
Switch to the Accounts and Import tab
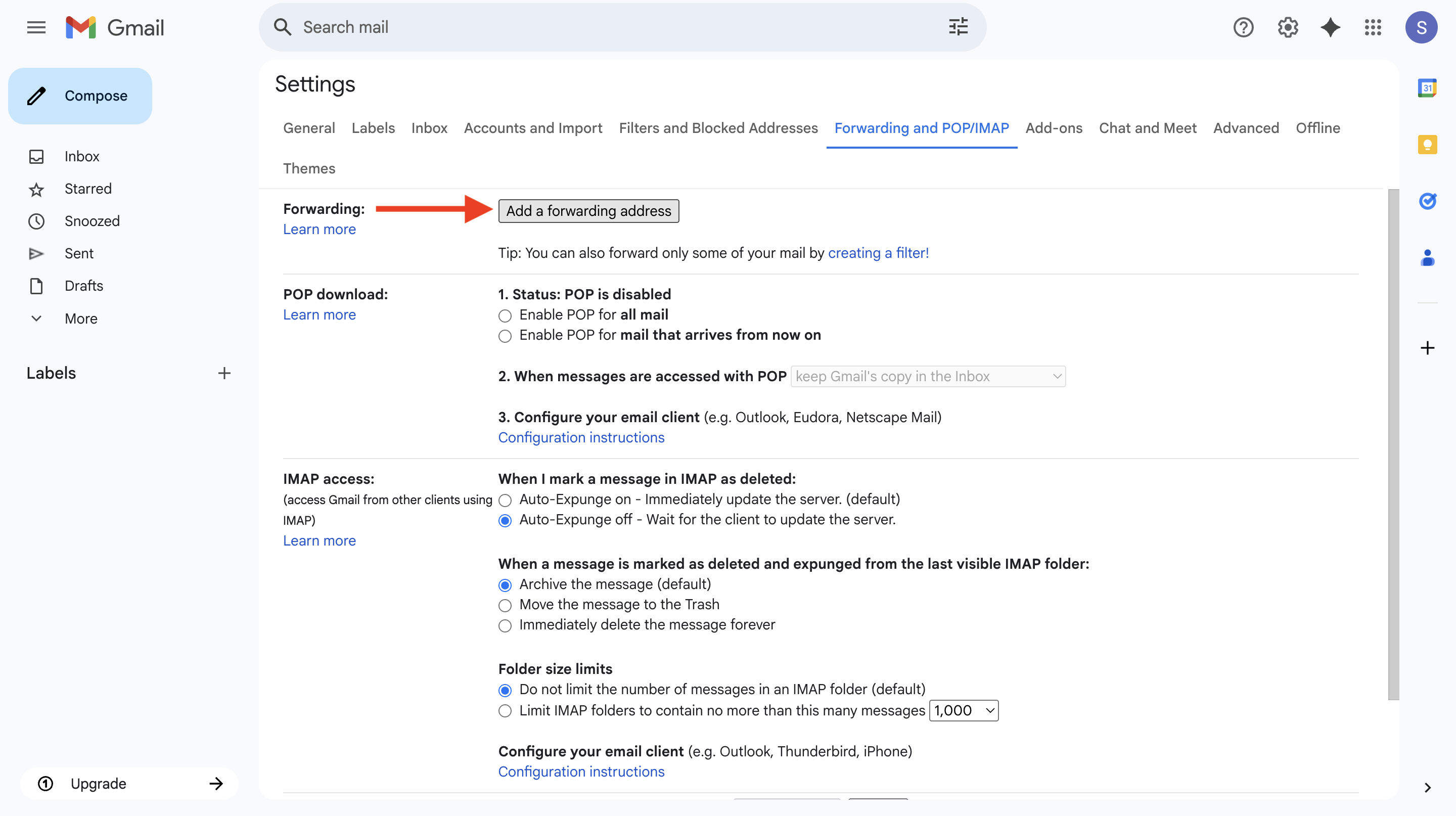pos(532,128)
